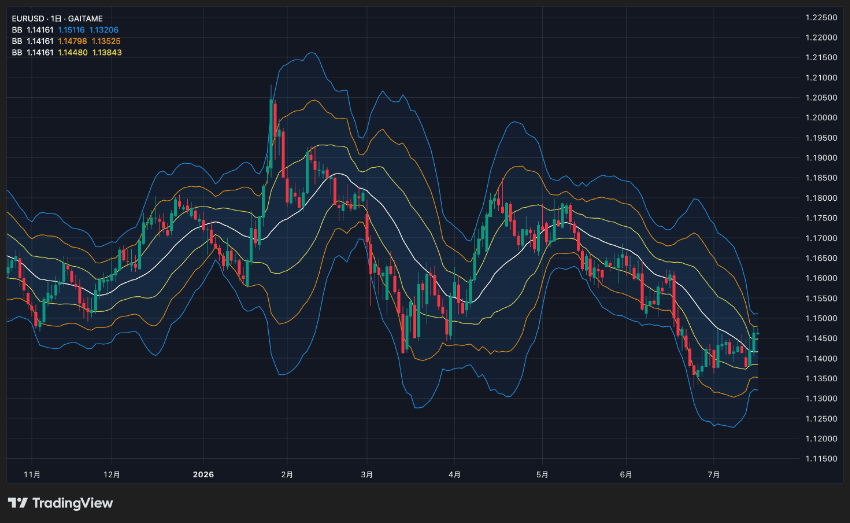Select the BB legend value 1.13525
Screen dimensions: 850x523
[x=106, y=41]
